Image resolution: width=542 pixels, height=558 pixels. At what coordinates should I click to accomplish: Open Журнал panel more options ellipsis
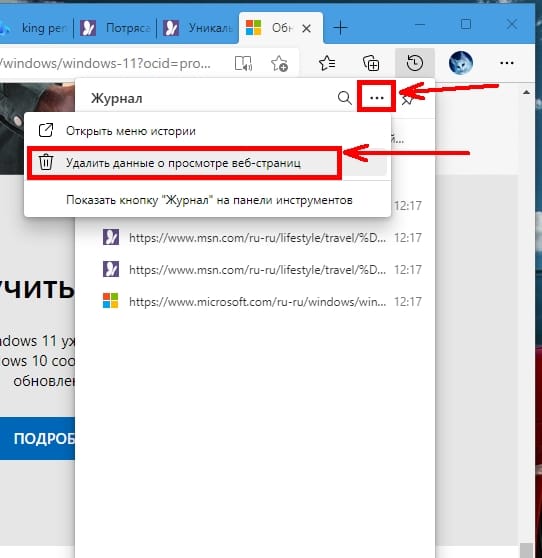[x=377, y=98]
